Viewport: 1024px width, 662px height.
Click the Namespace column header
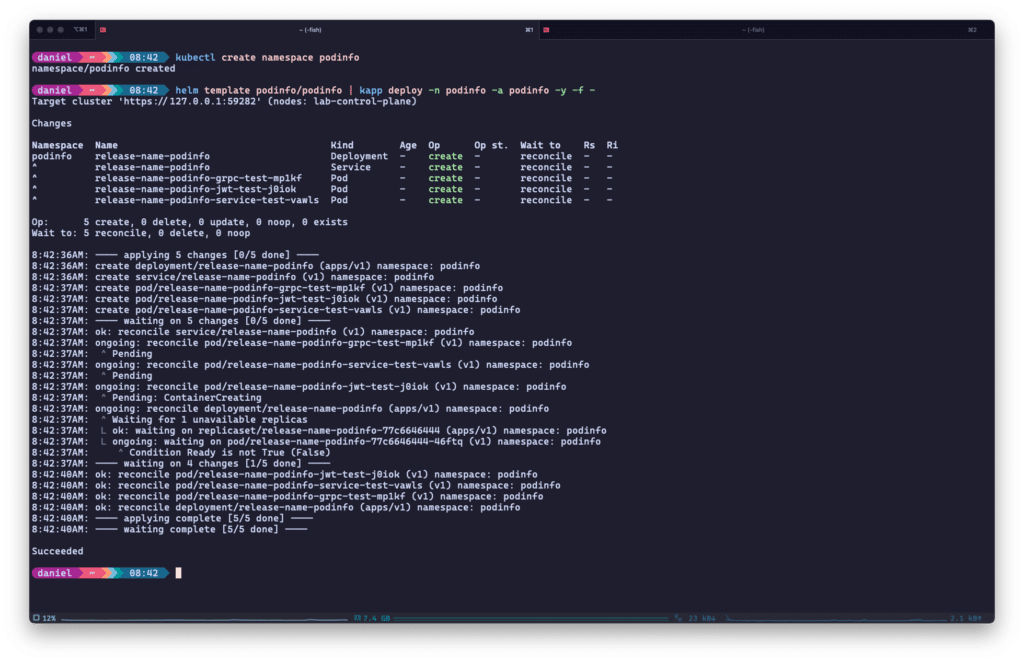pos(57,145)
